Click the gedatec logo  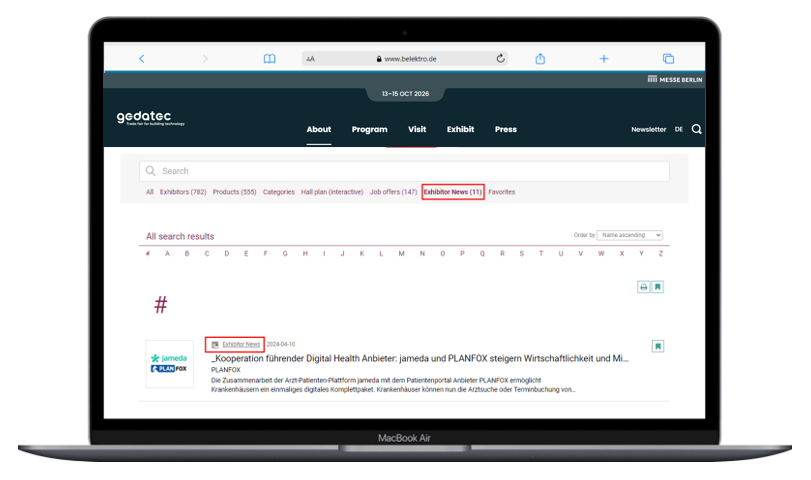150,118
